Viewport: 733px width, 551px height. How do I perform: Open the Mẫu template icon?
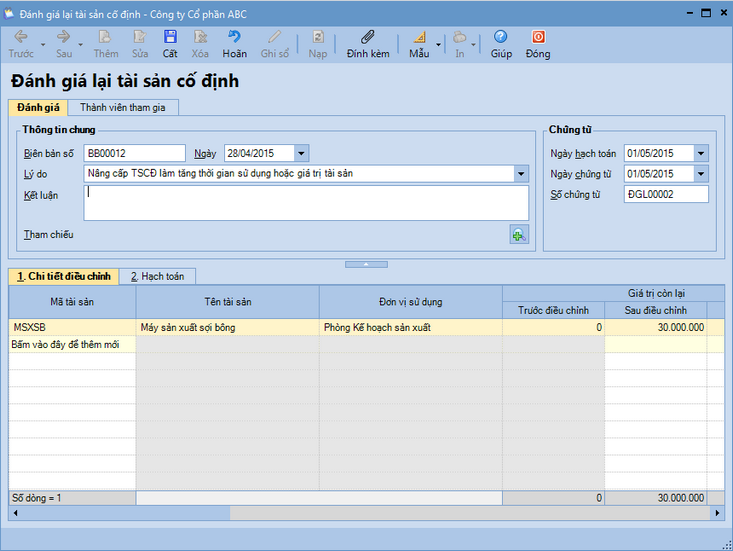419,37
